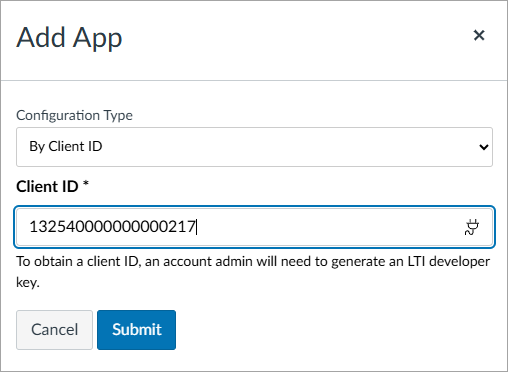
Task: Select the By Client ID combo box
Action: coord(254,147)
